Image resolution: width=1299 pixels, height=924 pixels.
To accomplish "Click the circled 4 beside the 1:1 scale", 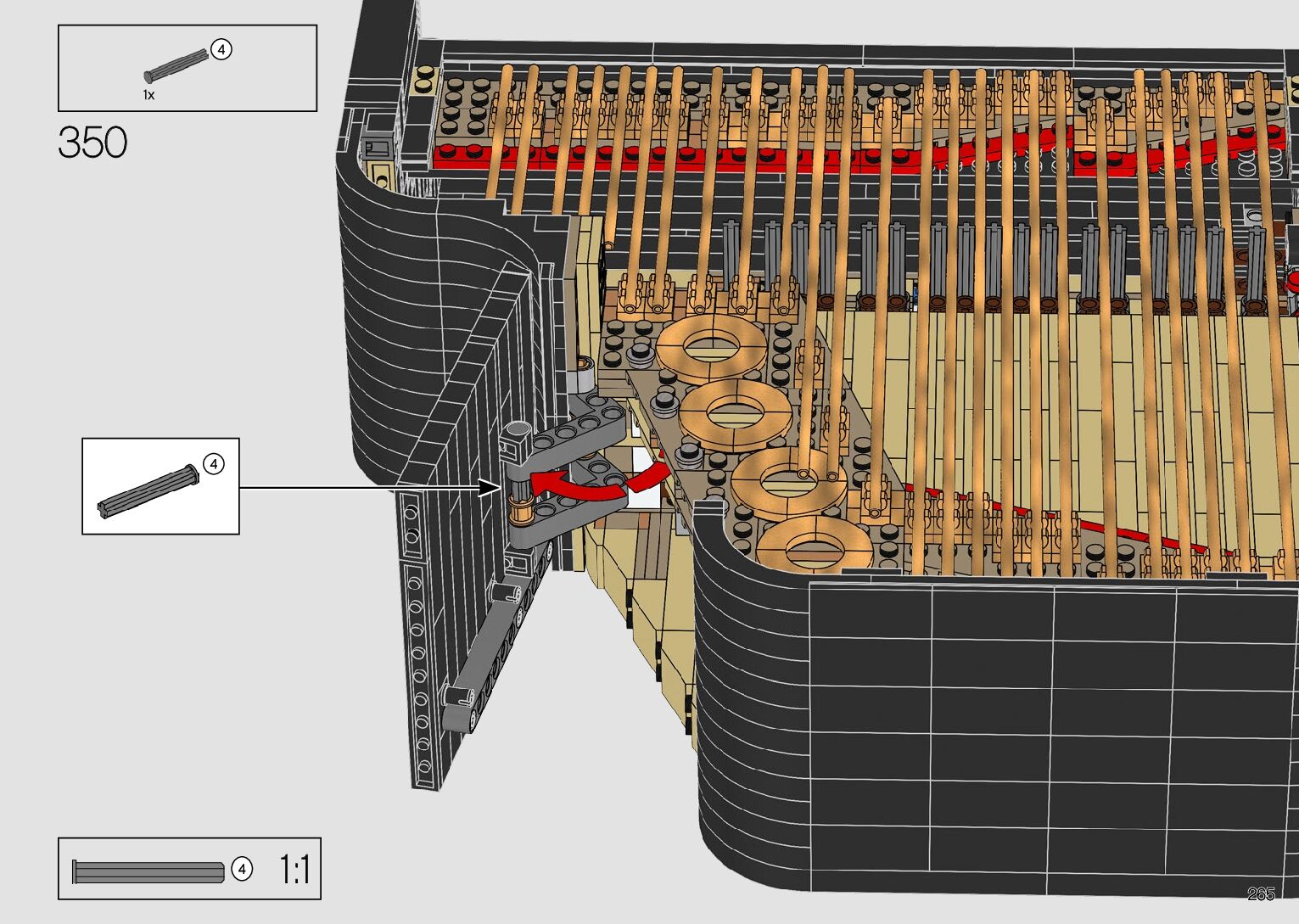I will [242, 870].
